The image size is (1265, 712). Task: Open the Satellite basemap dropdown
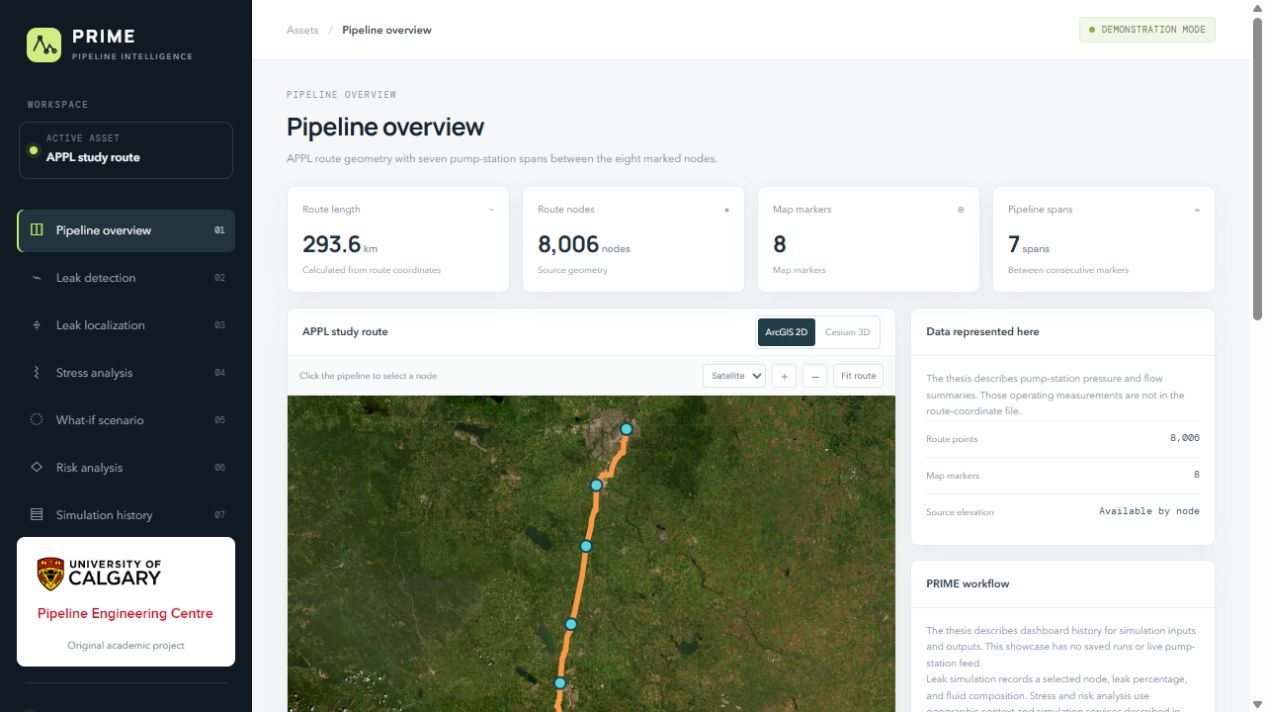(x=734, y=376)
